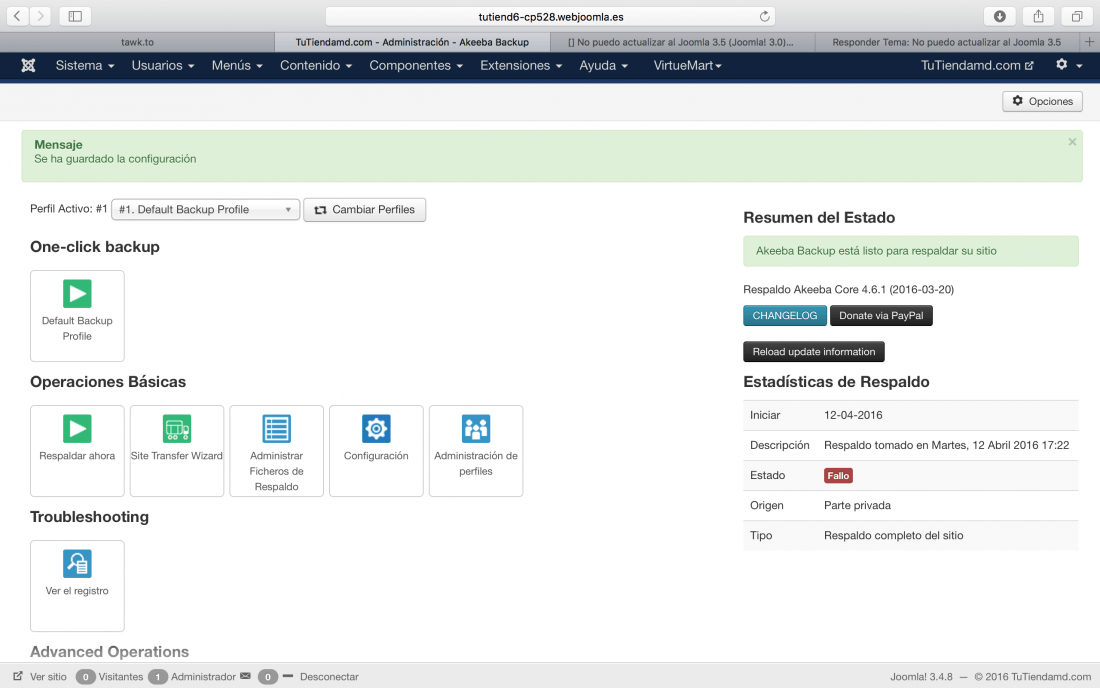Expand the VirtueMart menu
The image size is (1100, 688).
click(x=688, y=65)
